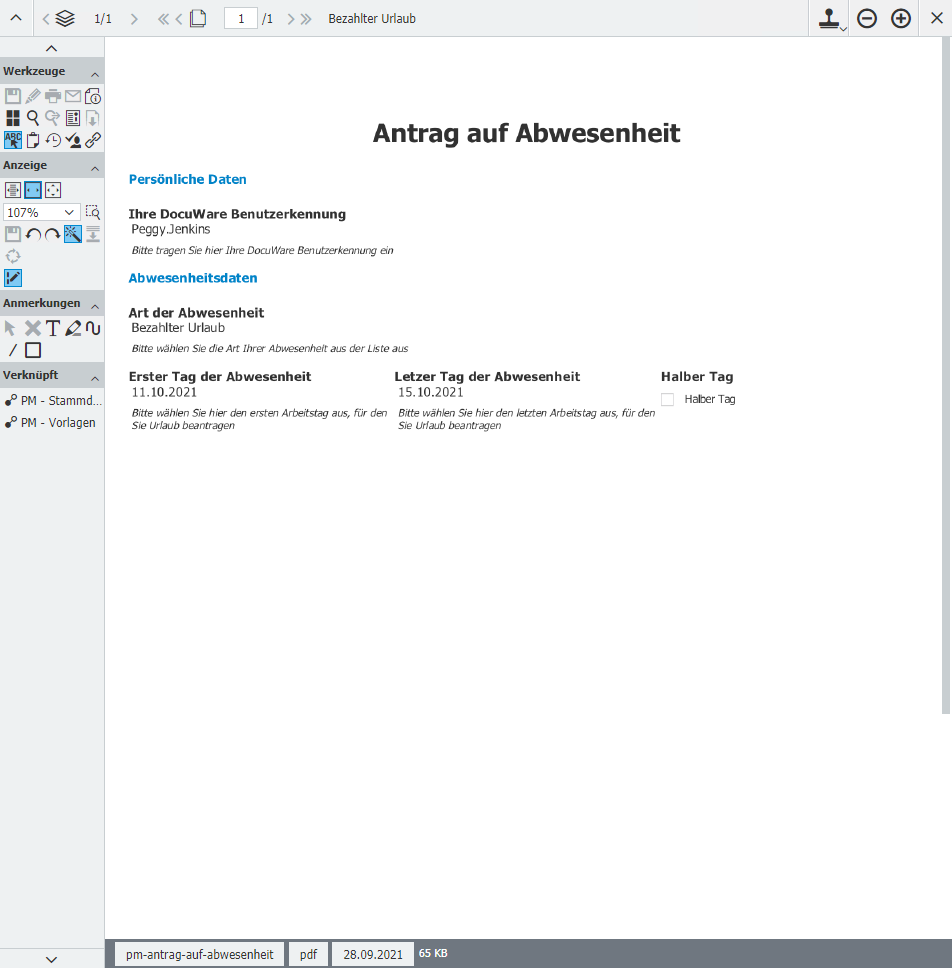Collapse the Anmerkungen section
This screenshot has width=952, height=968.
(95, 306)
